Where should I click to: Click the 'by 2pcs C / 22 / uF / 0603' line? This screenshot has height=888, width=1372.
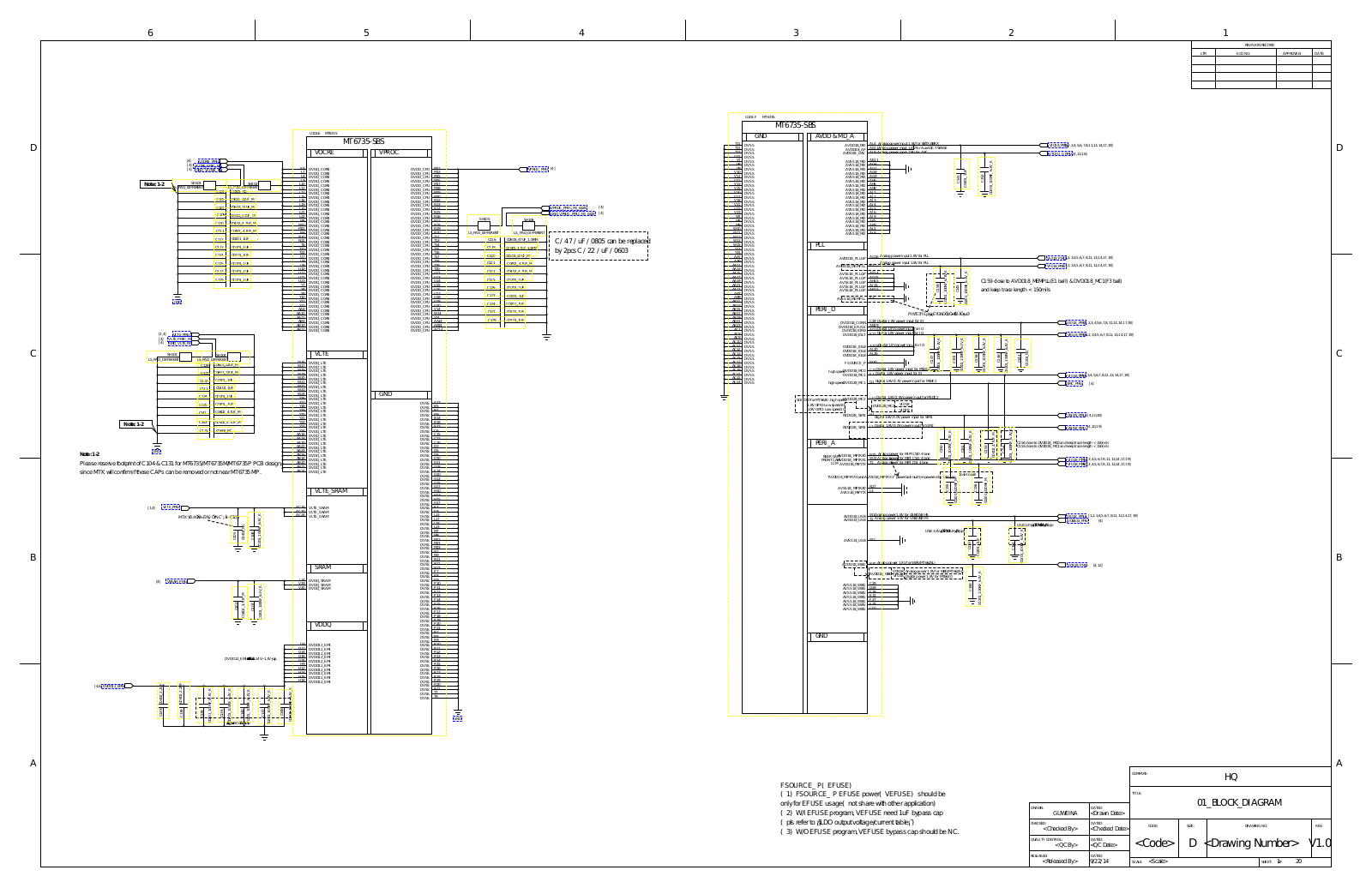592,251
